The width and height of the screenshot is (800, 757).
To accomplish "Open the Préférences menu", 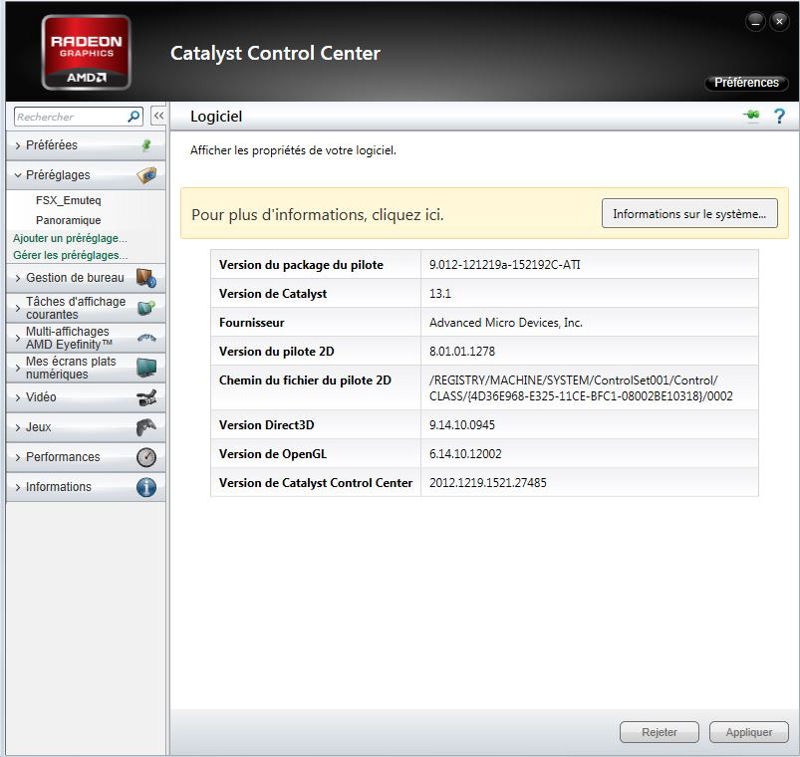I will tap(746, 83).
